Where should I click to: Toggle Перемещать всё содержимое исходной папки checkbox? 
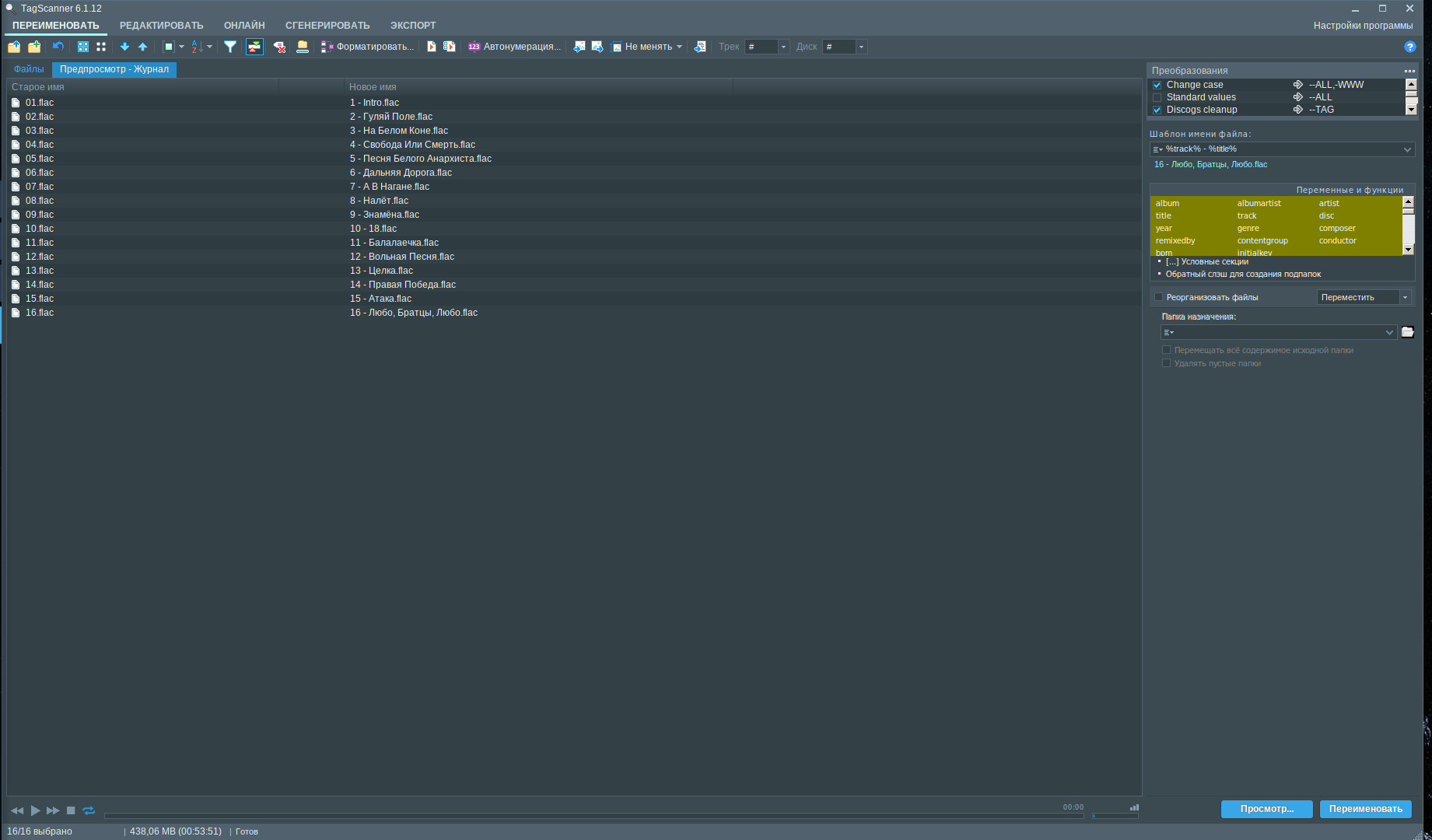tap(1166, 350)
